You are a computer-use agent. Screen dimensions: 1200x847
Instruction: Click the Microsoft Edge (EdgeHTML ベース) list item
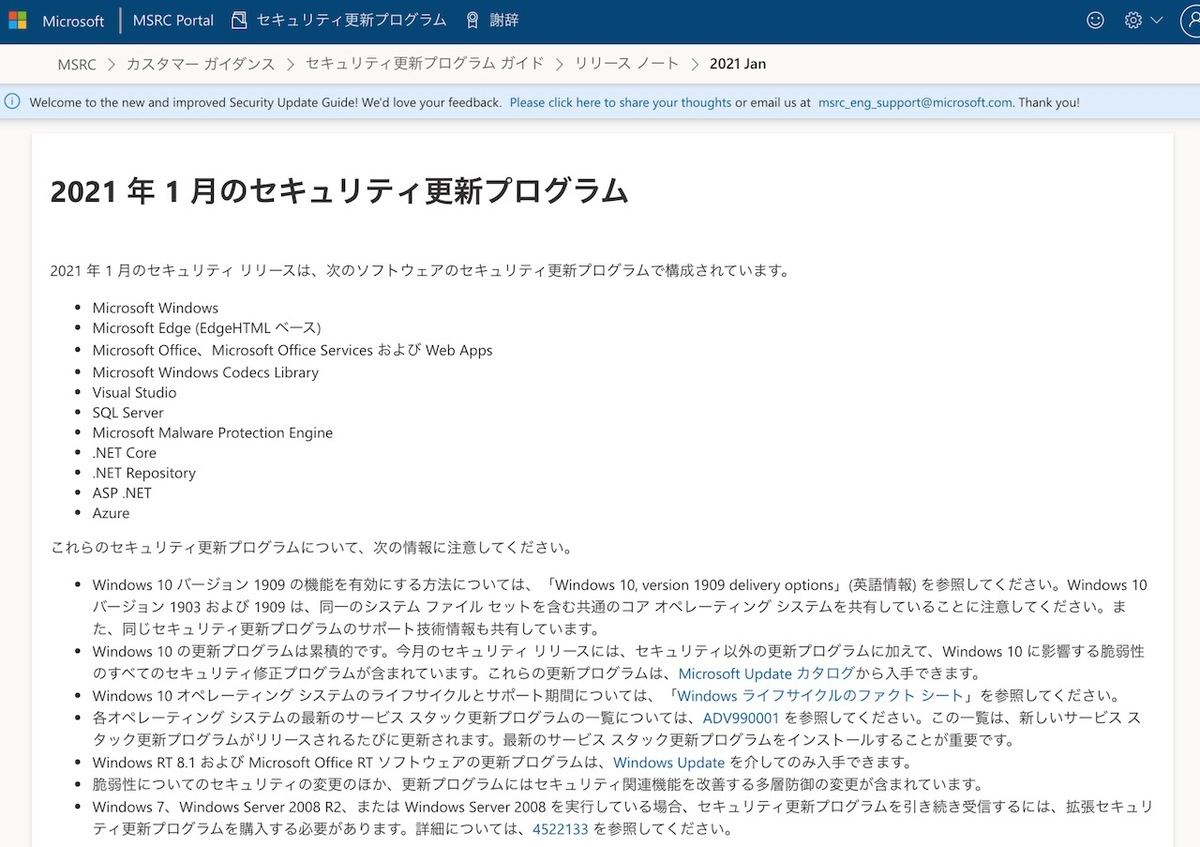[207, 328]
